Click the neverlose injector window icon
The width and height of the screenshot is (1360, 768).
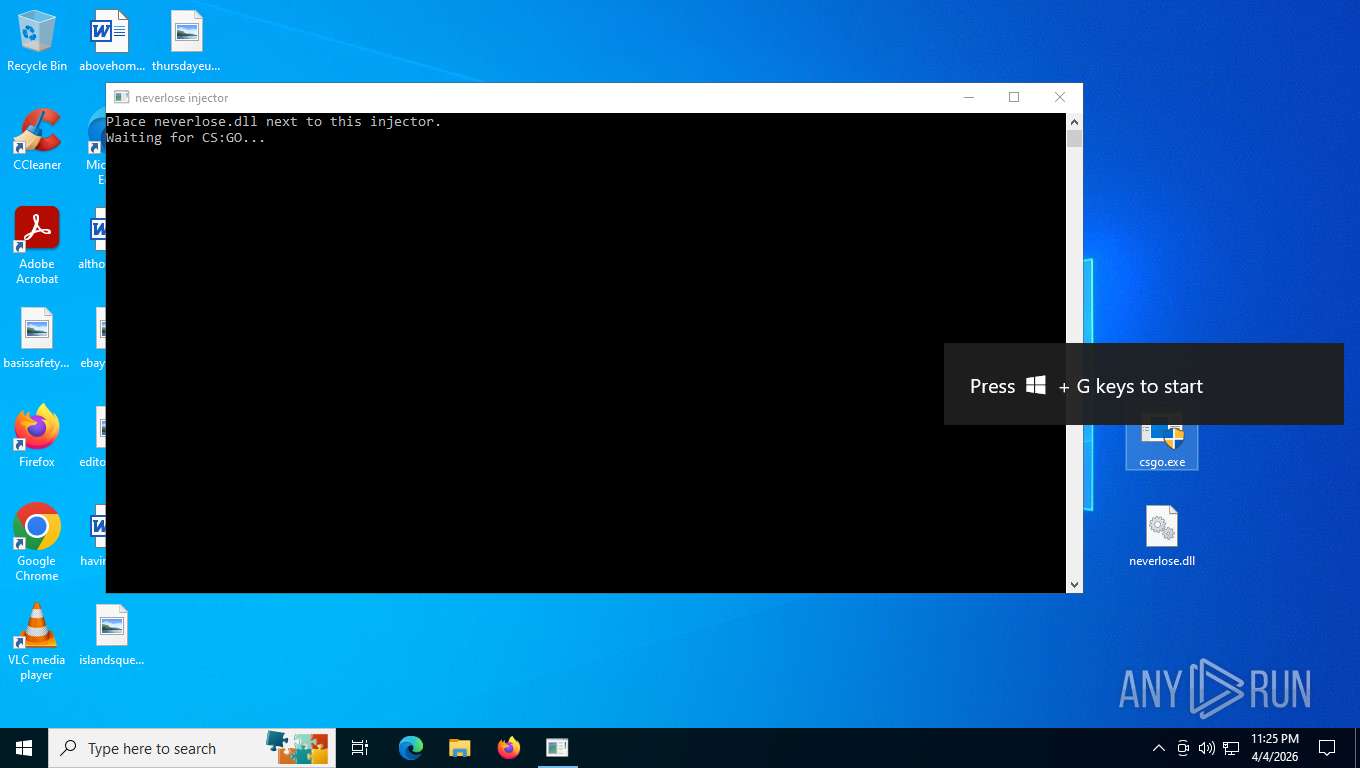[x=122, y=97]
